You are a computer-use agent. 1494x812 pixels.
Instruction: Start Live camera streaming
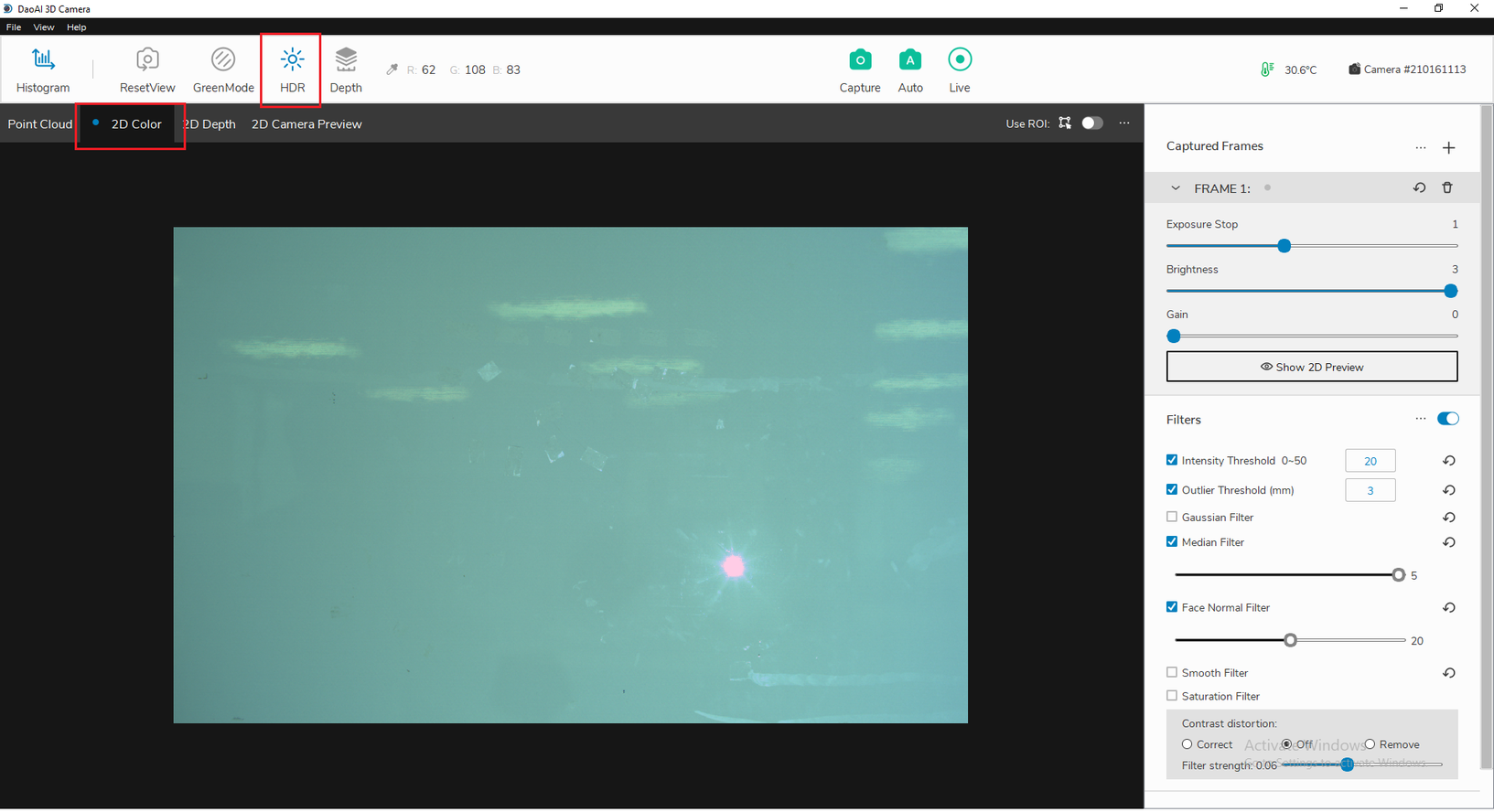click(x=959, y=69)
